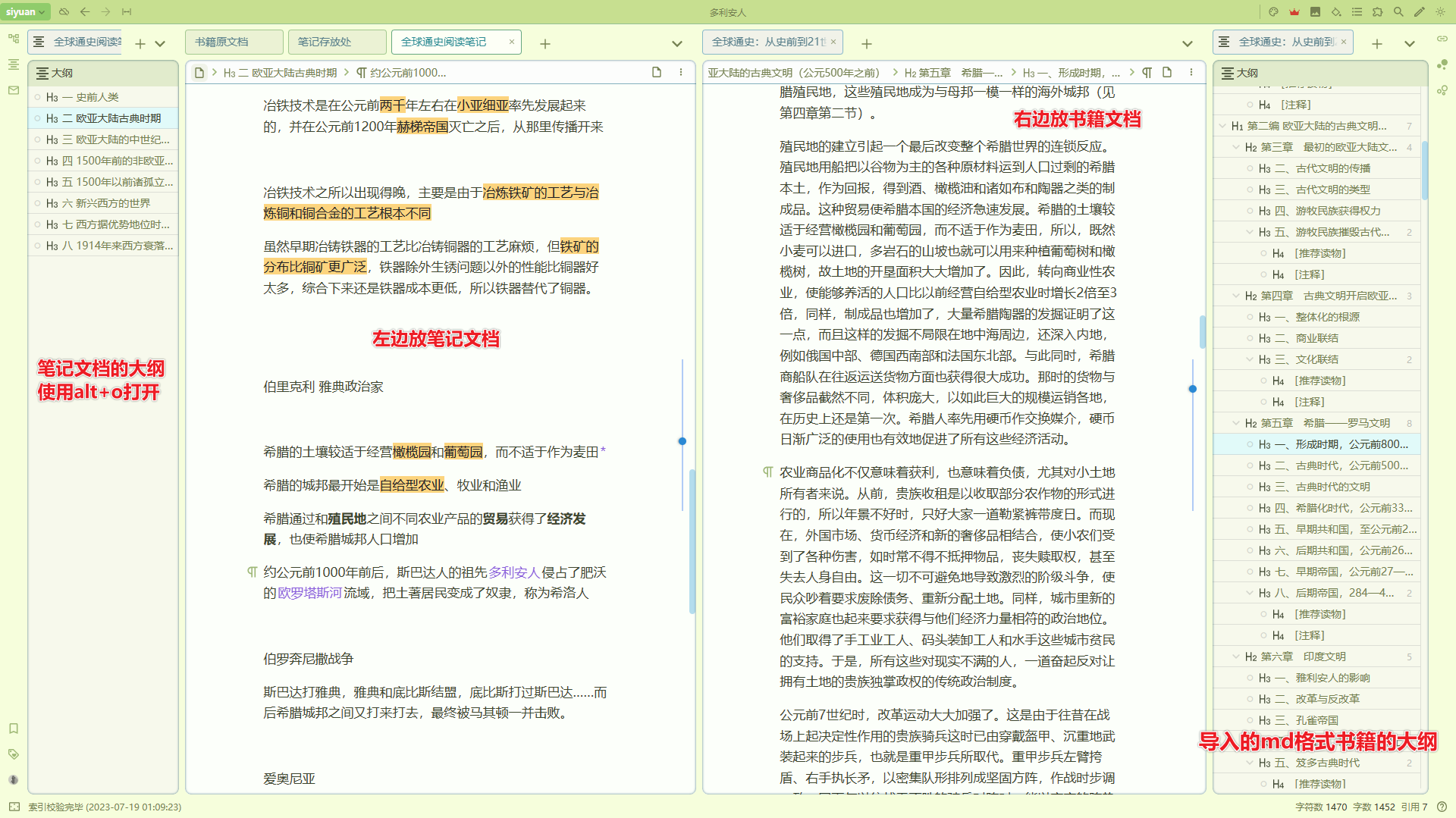The height and width of the screenshot is (818, 1456).
Task: Open bookmarks panel in left dock
Action: pos(14,729)
